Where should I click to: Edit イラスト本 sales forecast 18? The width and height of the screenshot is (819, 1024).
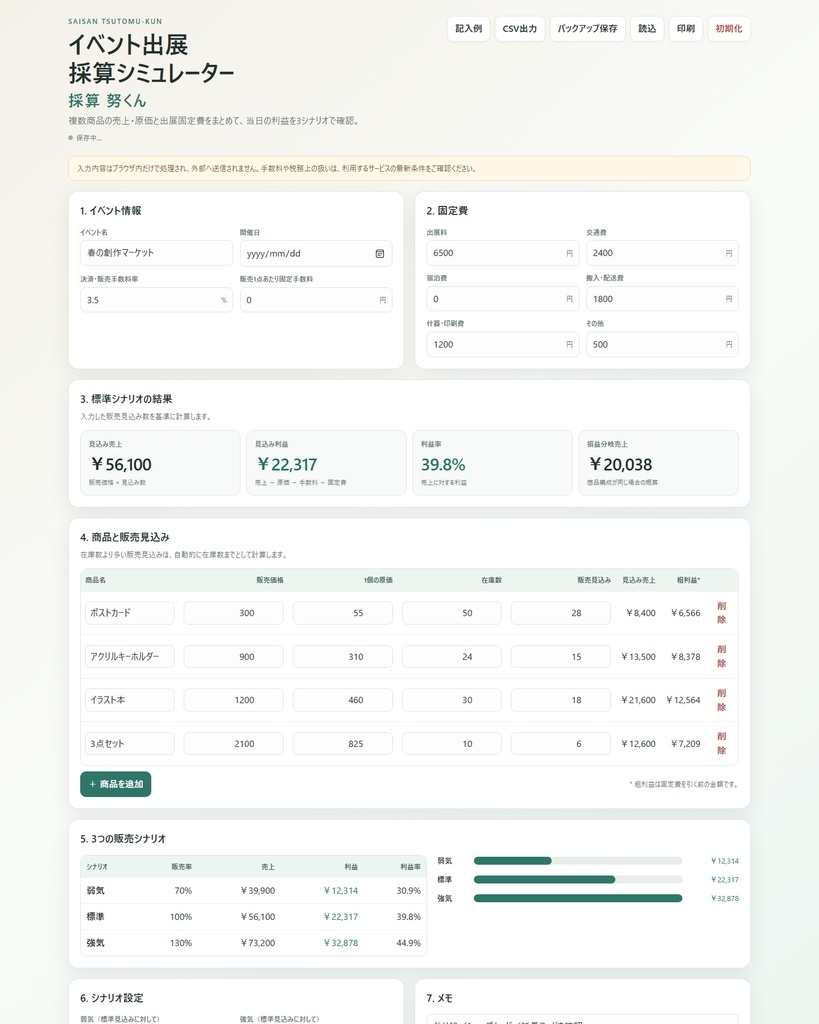pyautogui.click(x=561, y=699)
